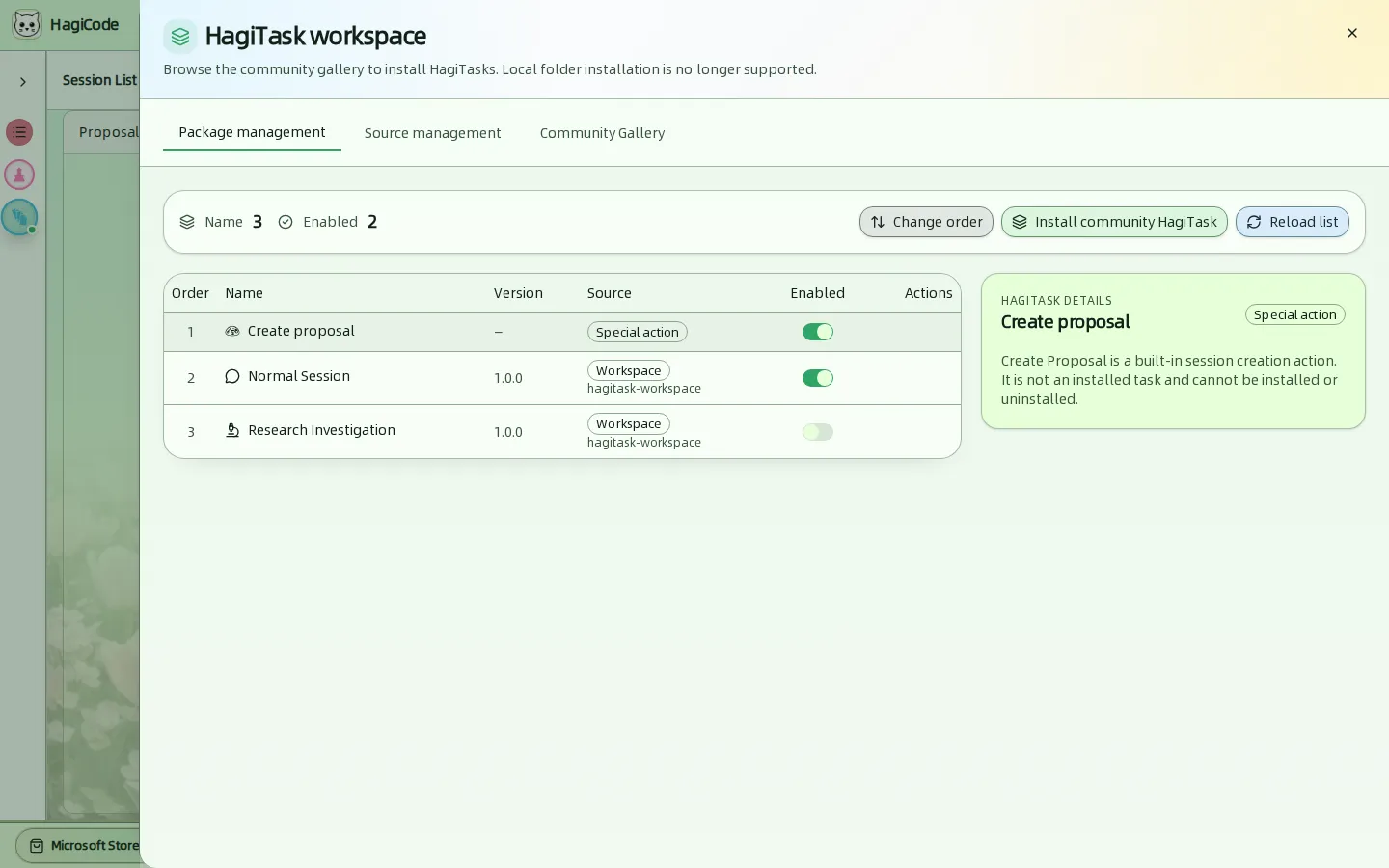
Task: Click the check-circle icon next to Enabled count
Action: (286, 222)
